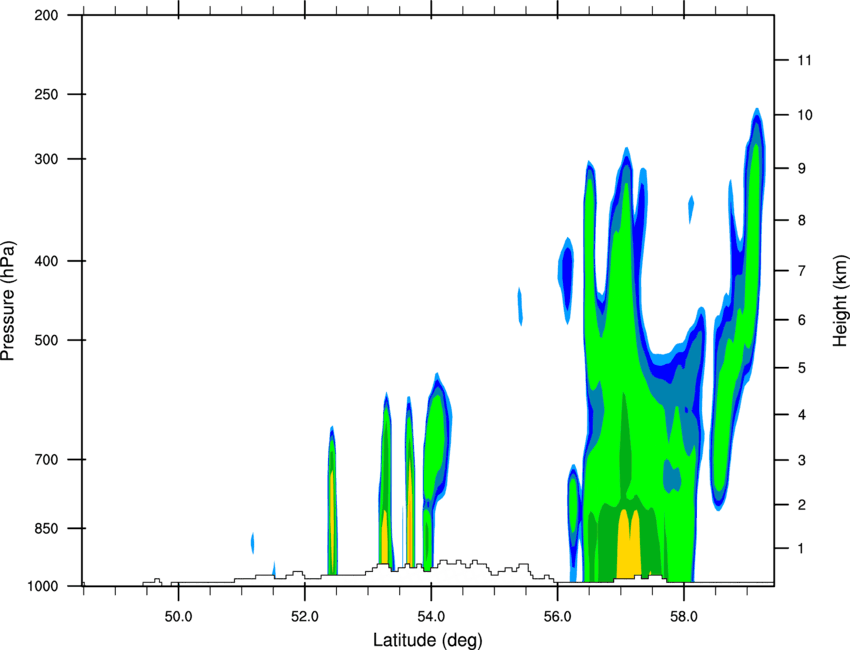The height and width of the screenshot is (650, 850).
Task: Click the 1 km height label
Action: pos(801,549)
